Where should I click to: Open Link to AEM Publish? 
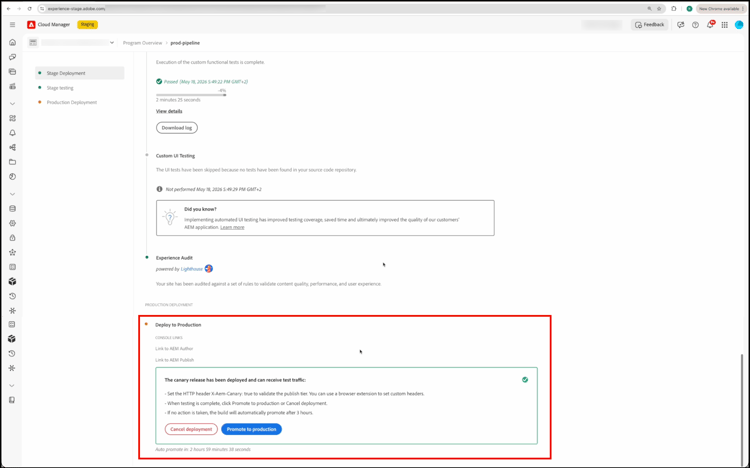click(x=175, y=360)
